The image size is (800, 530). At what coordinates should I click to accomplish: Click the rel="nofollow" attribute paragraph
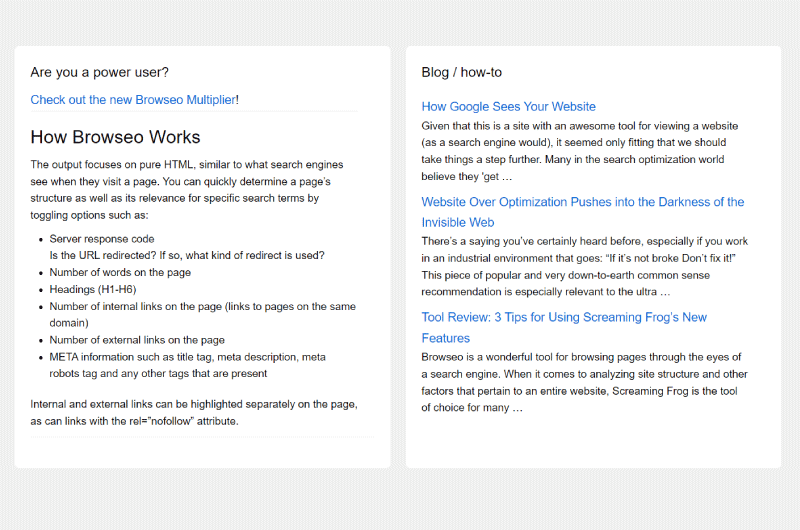(194, 413)
